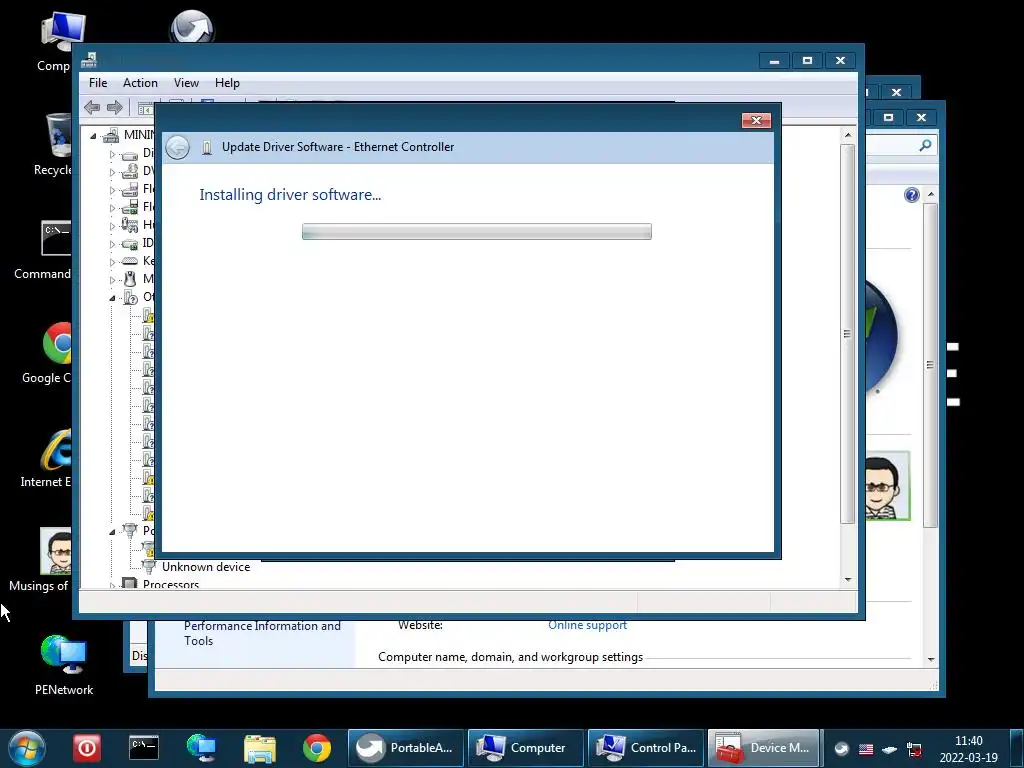
Task: Collapse the 'Ot' other devices node
Action: [112, 298]
